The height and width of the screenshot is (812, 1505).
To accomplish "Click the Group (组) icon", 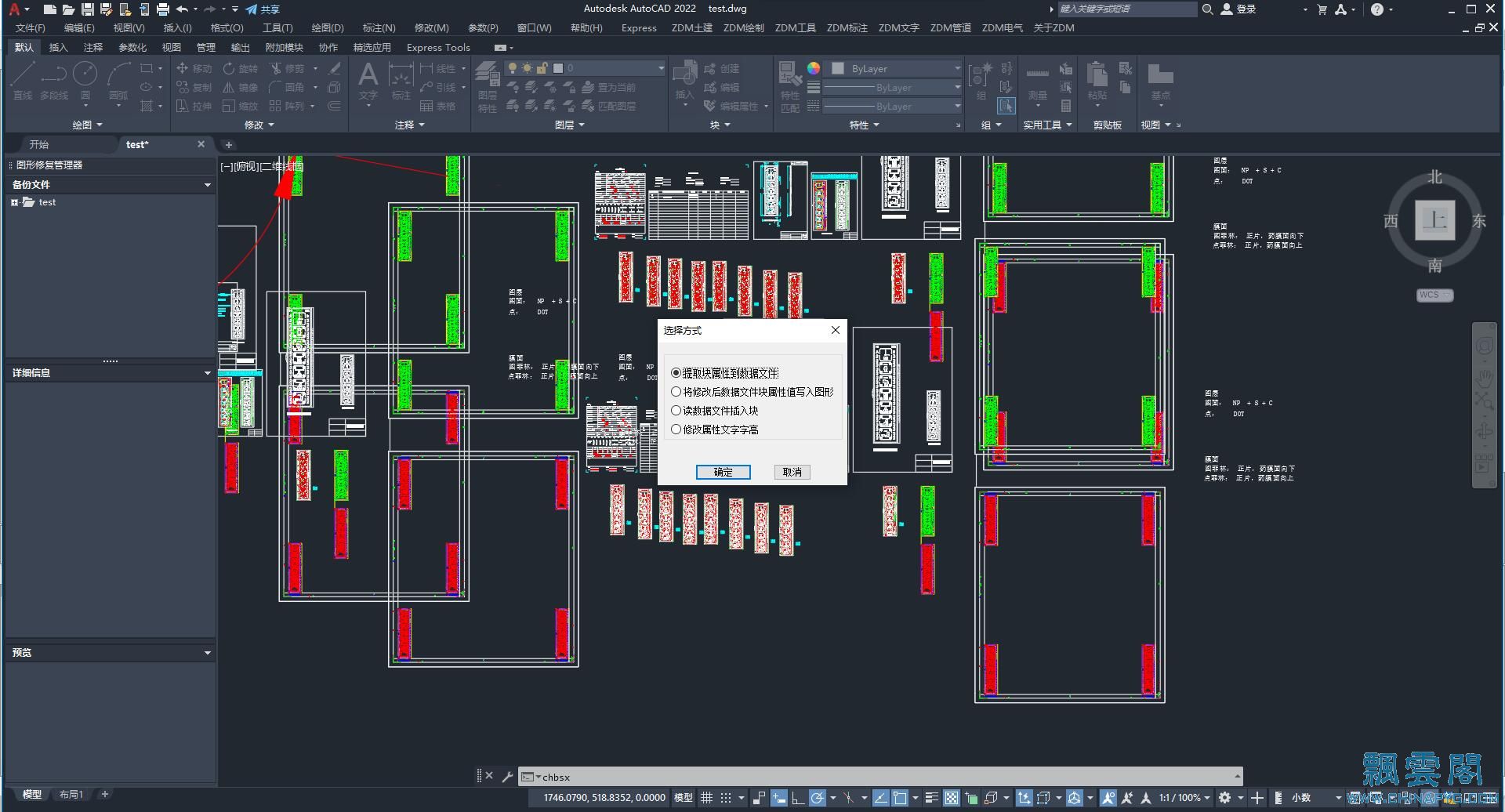I will click(x=981, y=81).
